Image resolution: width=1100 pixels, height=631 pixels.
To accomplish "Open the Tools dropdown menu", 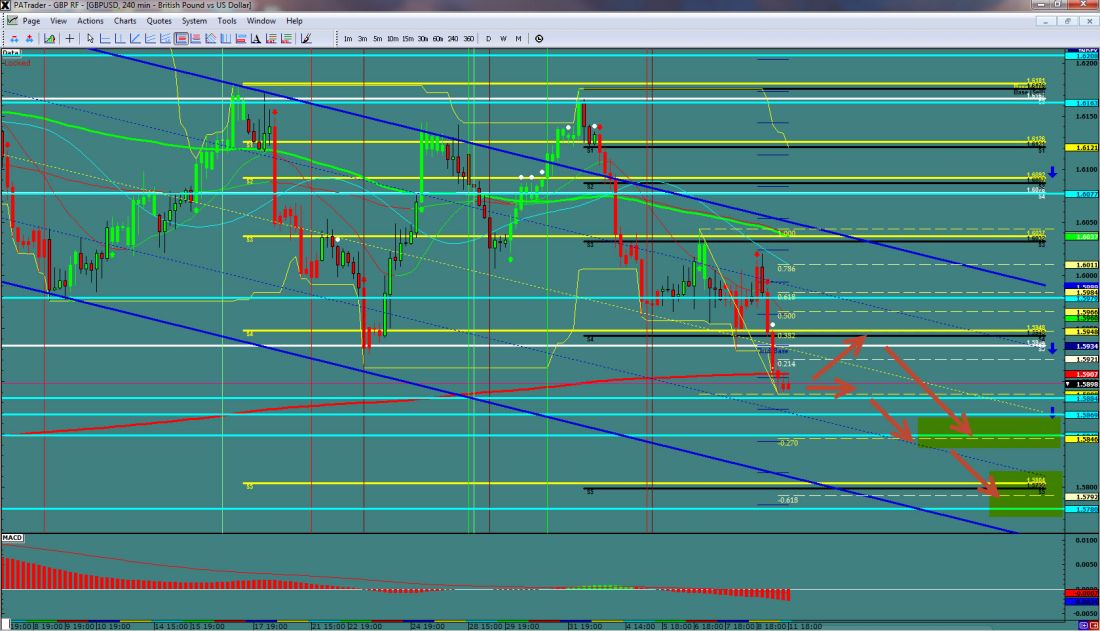I will click(227, 20).
